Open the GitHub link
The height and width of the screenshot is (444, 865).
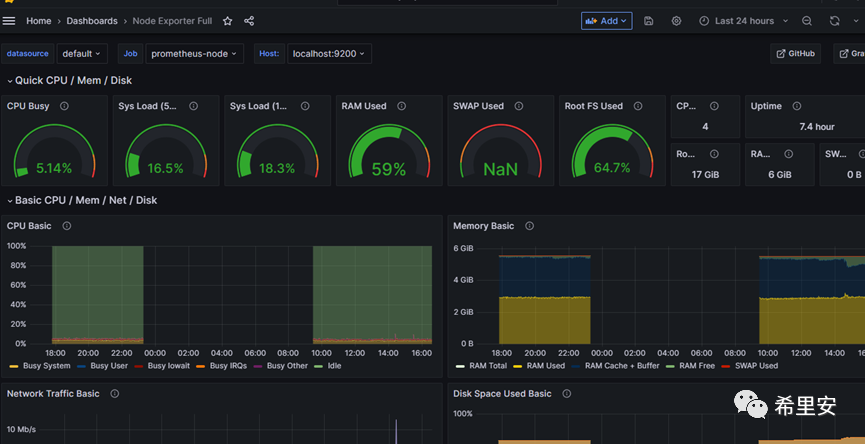click(796, 54)
